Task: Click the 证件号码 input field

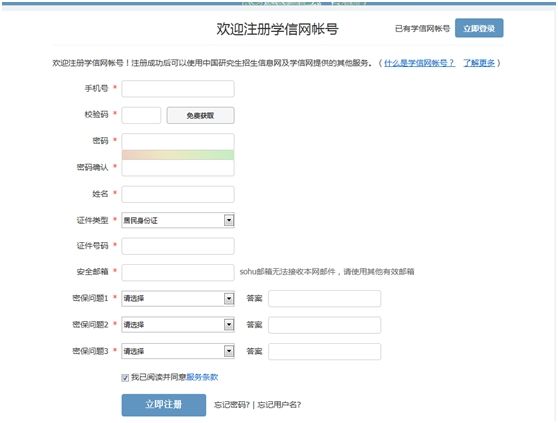Action: tap(178, 246)
